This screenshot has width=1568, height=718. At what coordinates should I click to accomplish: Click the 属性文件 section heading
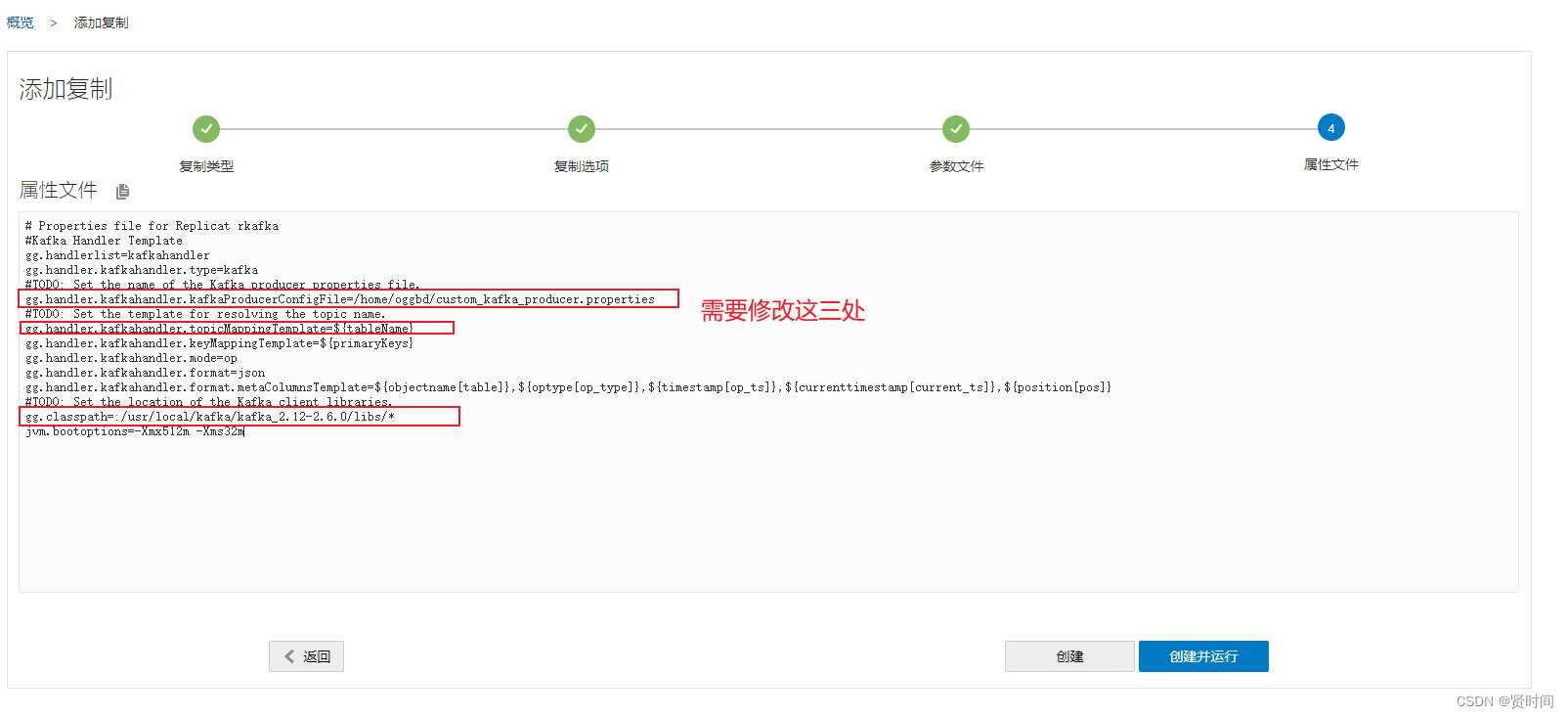tap(59, 190)
